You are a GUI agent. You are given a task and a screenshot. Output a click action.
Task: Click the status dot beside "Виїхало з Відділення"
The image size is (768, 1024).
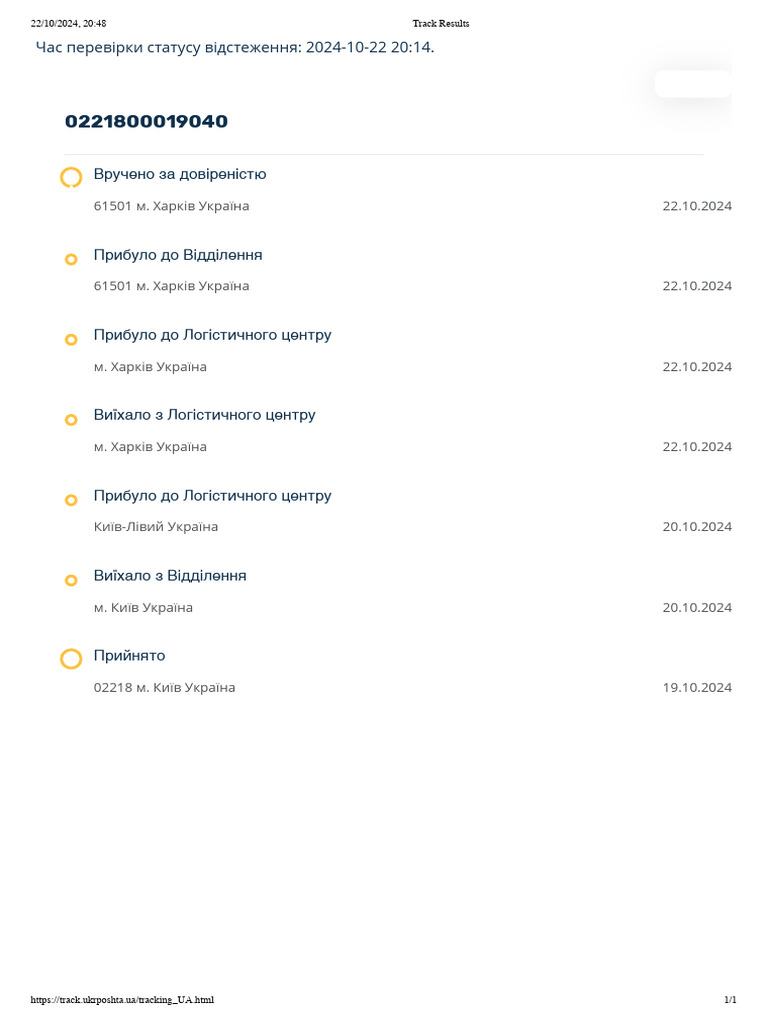[71, 580]
